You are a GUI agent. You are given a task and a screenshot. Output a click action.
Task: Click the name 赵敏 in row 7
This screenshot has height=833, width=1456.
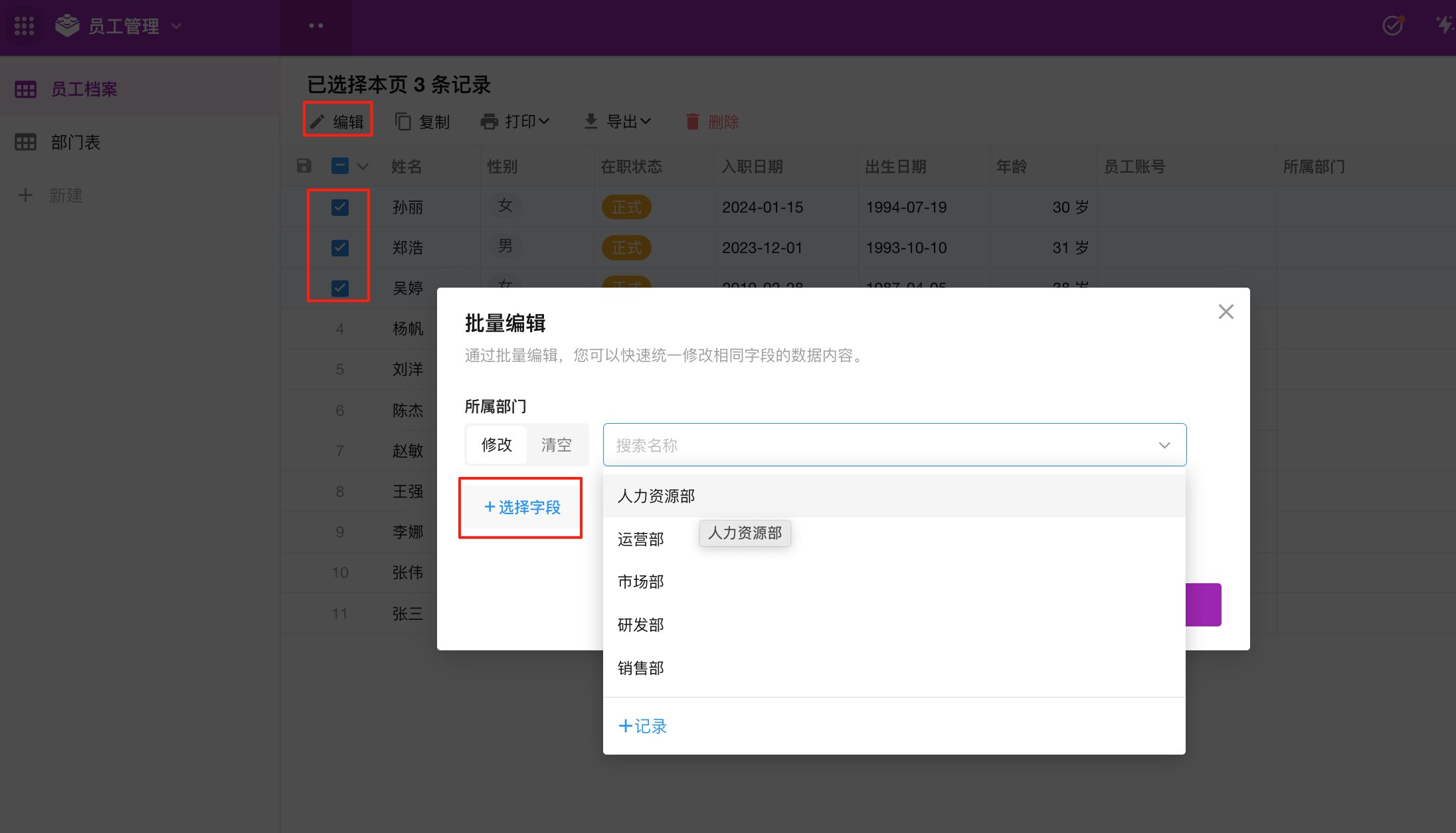click(408, 451)
